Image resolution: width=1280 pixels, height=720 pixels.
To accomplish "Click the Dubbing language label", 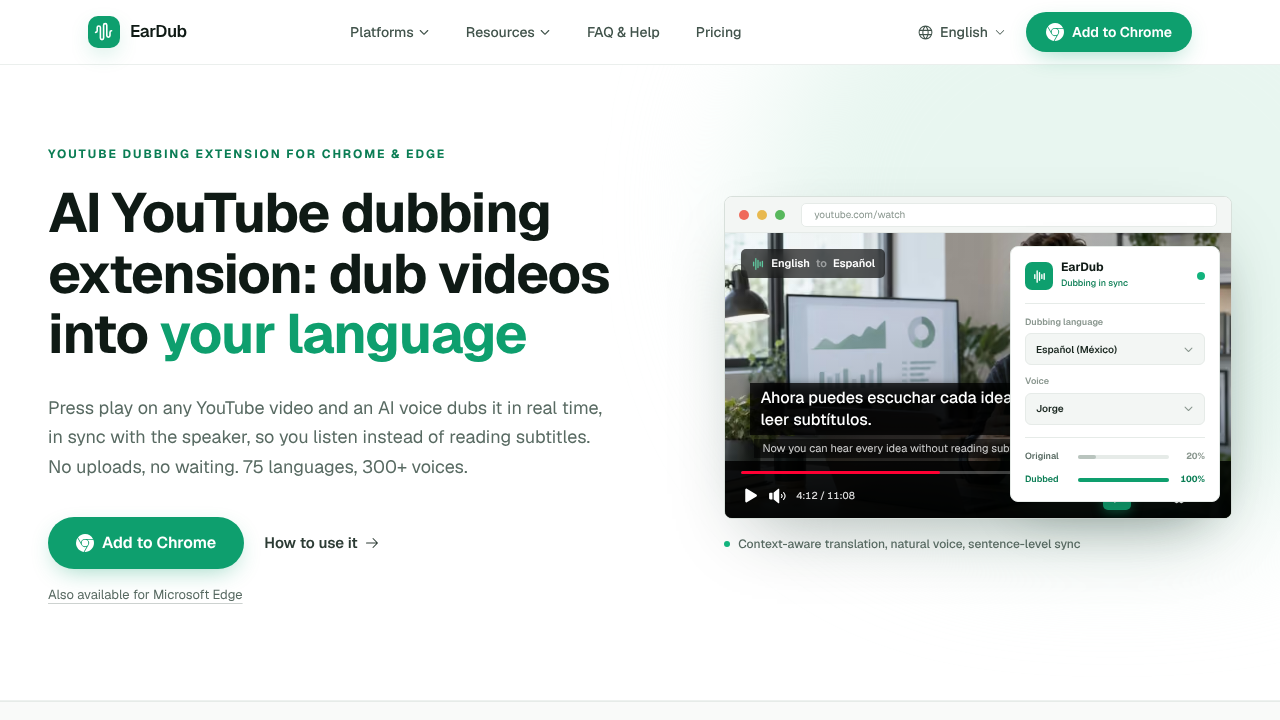I will tap(1064, 322).
